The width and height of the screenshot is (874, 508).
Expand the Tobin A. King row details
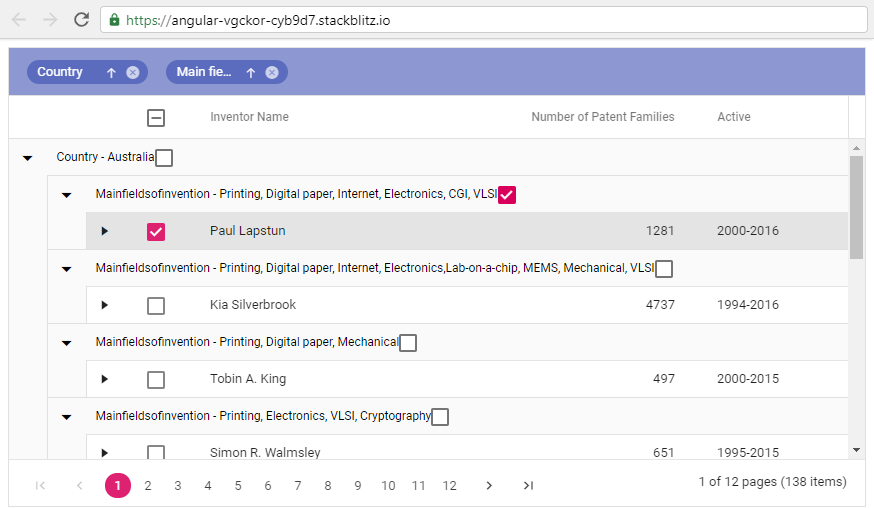click(105, 379)
